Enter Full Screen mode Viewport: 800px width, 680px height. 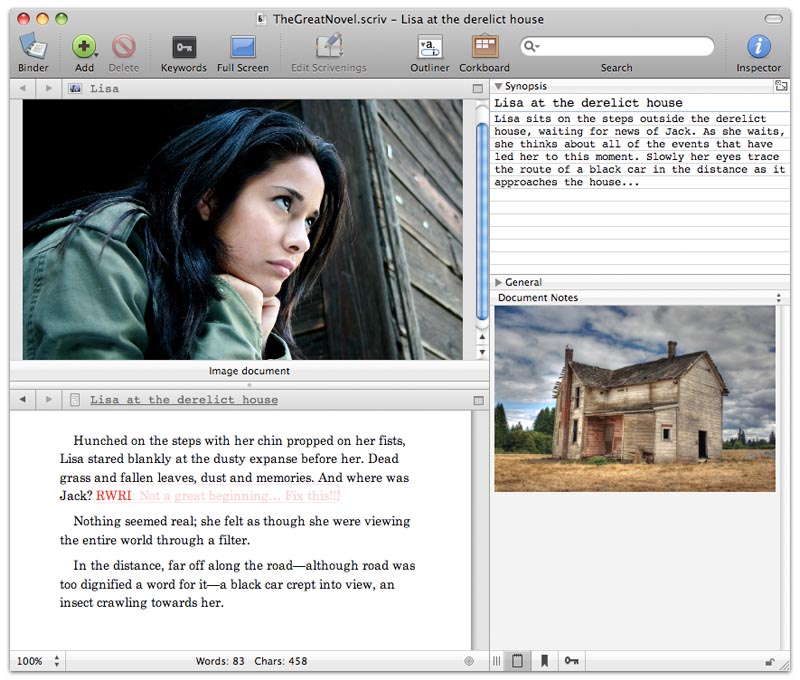coord(242,47)
